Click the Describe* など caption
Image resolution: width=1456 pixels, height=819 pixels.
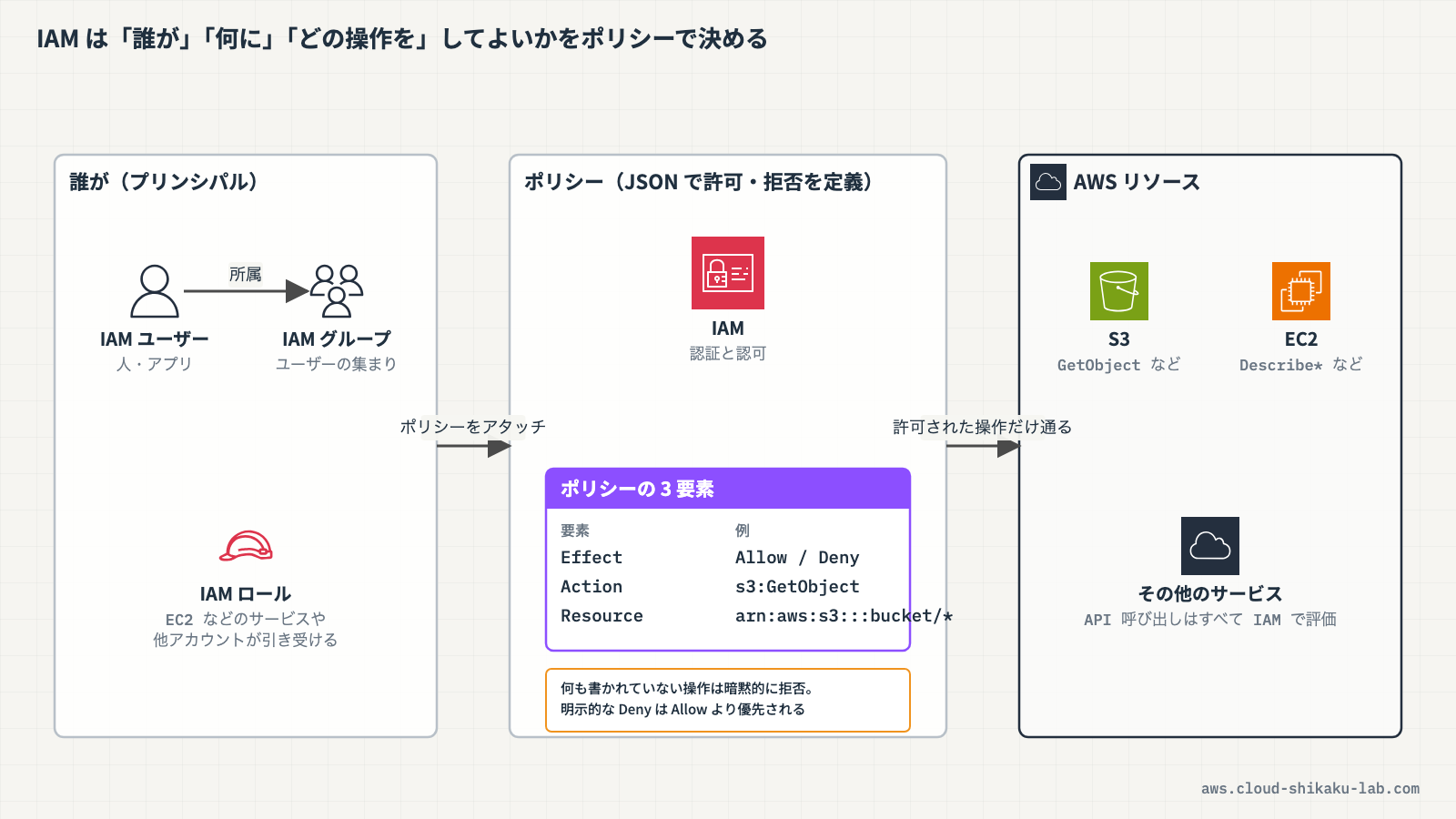tap(1301, 365)
